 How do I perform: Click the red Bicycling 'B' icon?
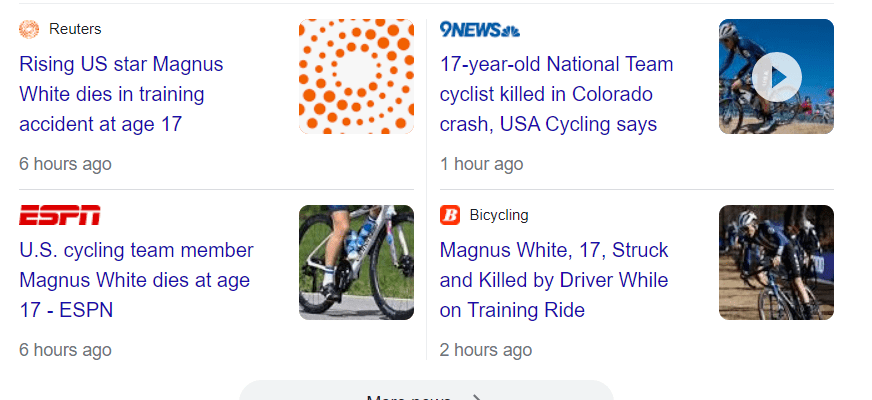pos(450,215)
